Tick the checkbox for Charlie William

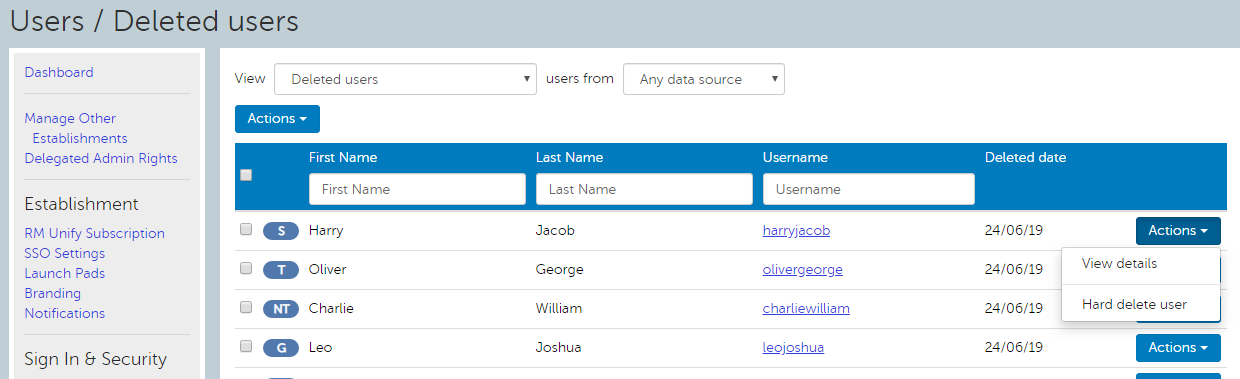(x=246, y=307)
